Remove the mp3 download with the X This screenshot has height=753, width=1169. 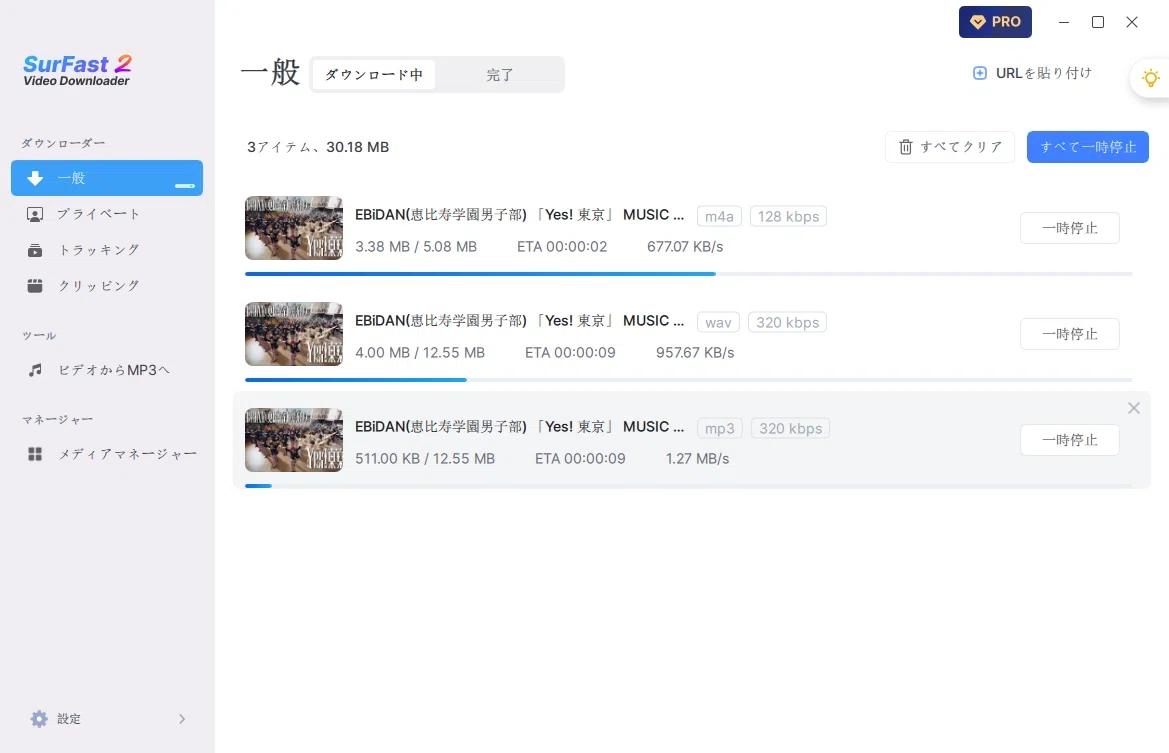click(x=1133, y=408)
